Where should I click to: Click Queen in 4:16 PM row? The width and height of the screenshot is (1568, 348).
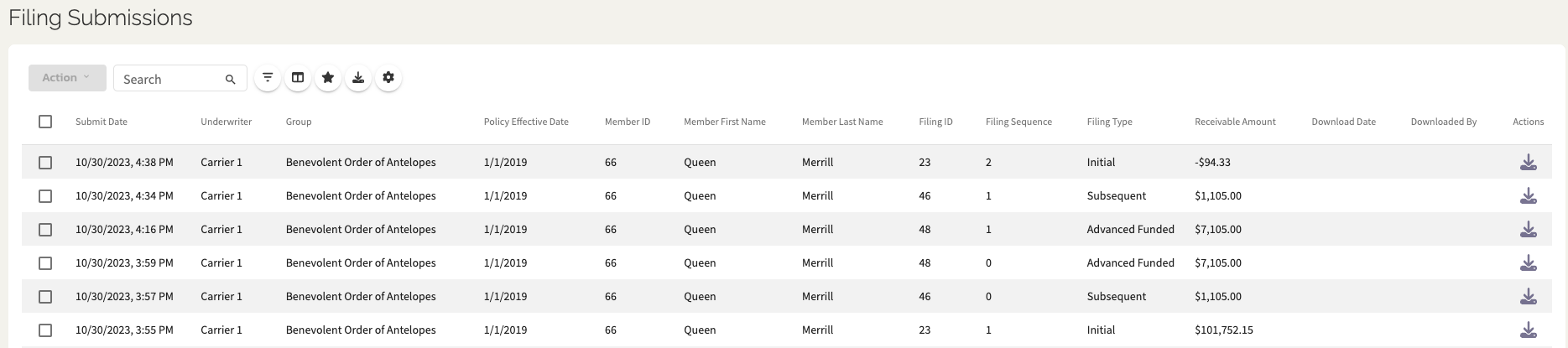coord(700,230)
